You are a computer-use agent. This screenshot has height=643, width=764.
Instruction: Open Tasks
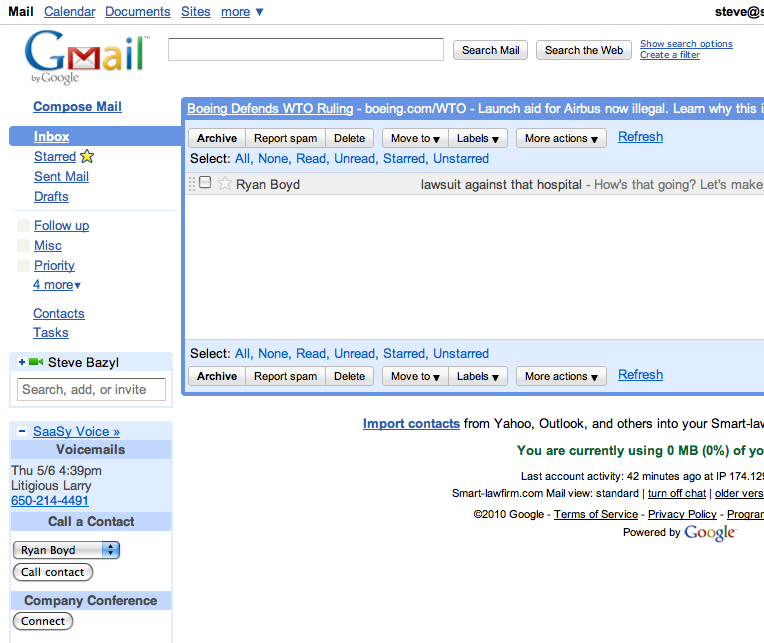pyautogui.click(x=51, y=333)
